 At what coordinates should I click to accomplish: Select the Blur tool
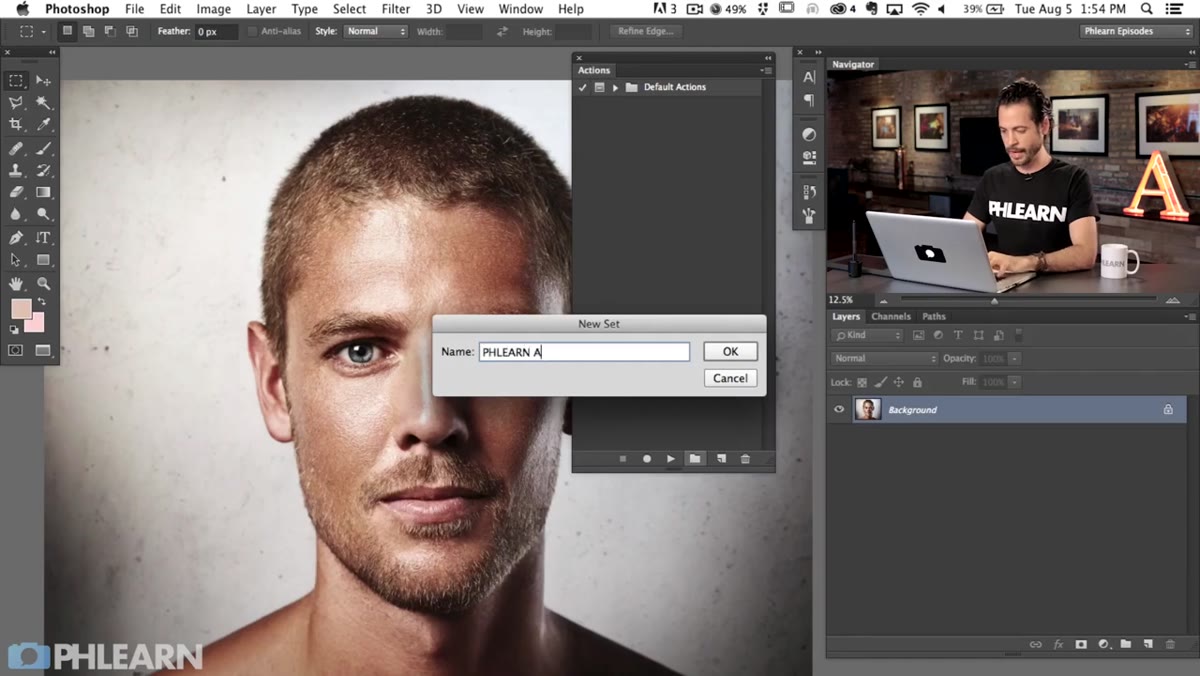(16, 214)
